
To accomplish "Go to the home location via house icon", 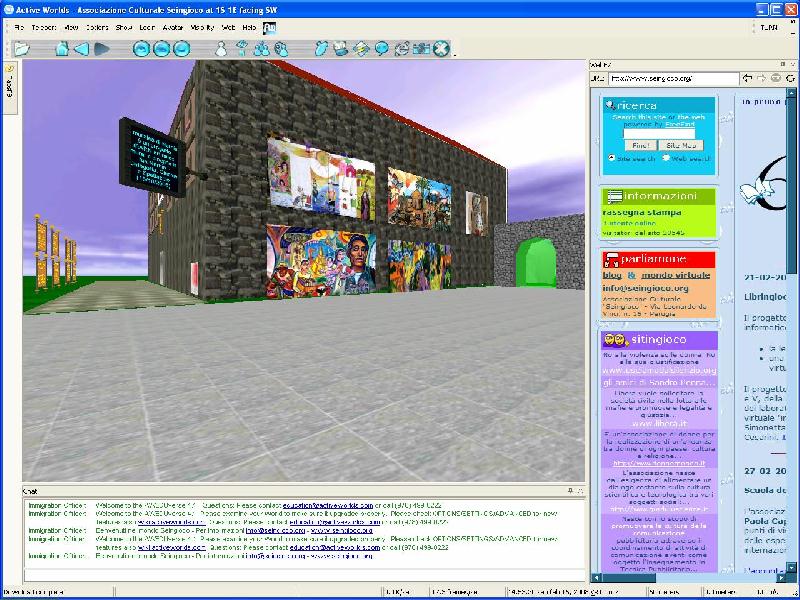I will (x=62, y=48).
